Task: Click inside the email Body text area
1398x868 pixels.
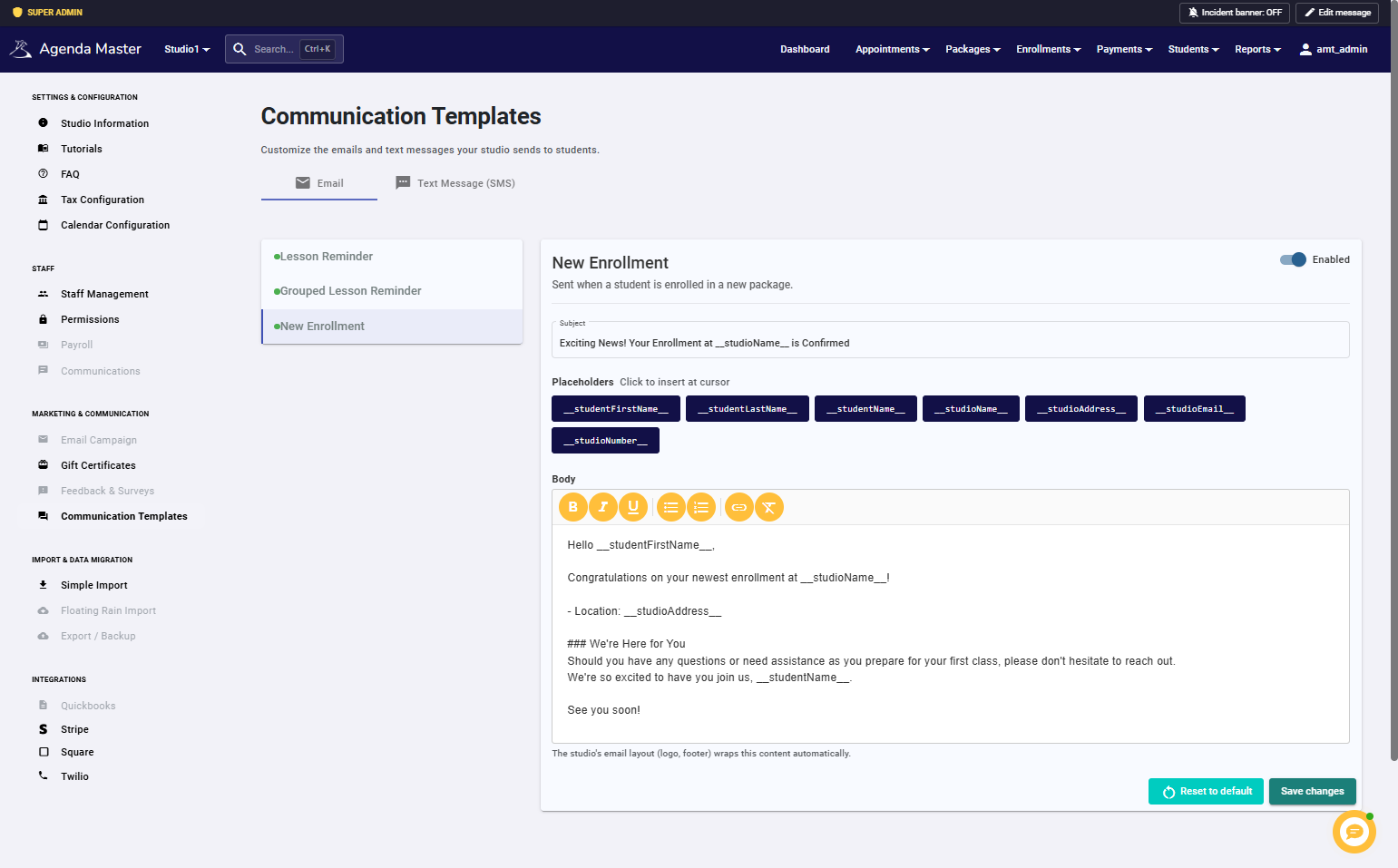Action: pyautogui.click(x=951, y=633)
